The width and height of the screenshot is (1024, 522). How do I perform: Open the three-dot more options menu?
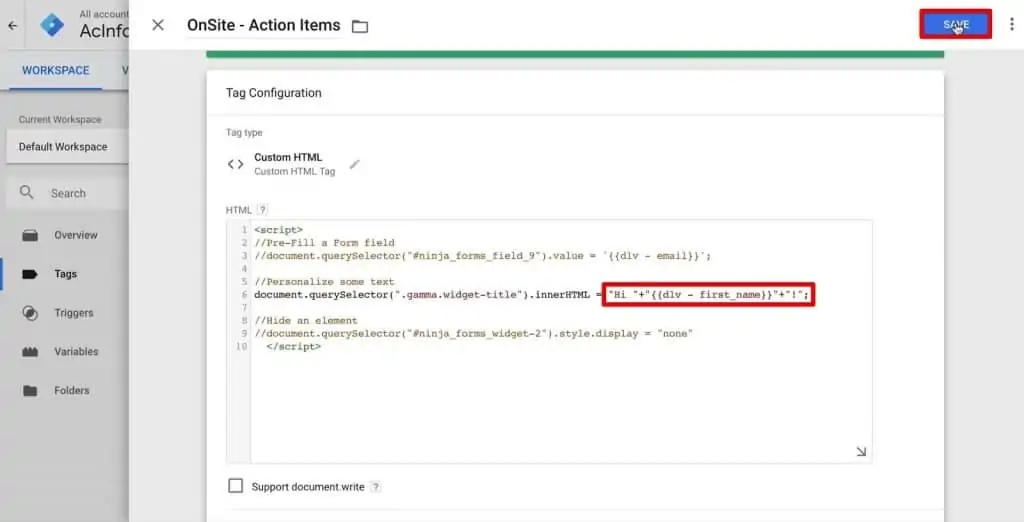tap(1012, 24)
